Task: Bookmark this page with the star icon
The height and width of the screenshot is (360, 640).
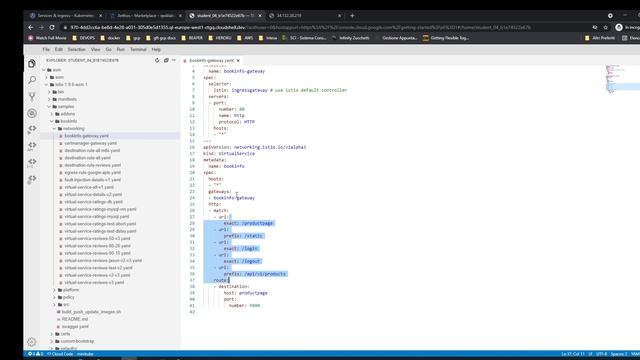Action: pyautogui.click(x=606, y=27)
